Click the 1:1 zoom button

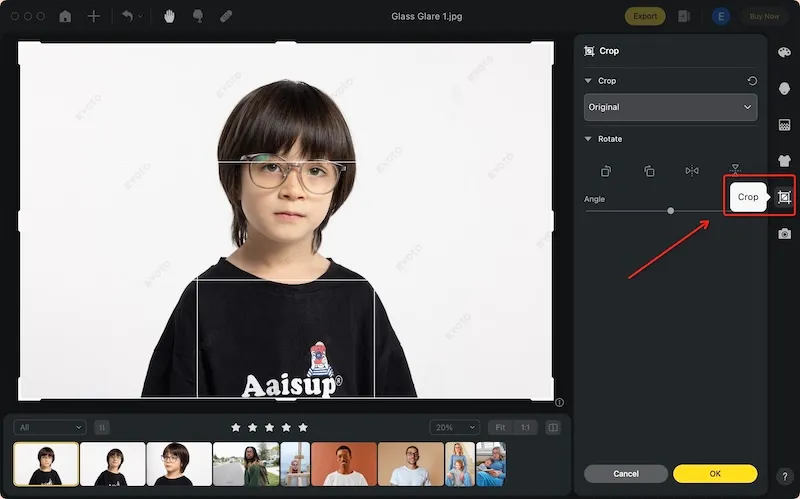tap(525, 427)
